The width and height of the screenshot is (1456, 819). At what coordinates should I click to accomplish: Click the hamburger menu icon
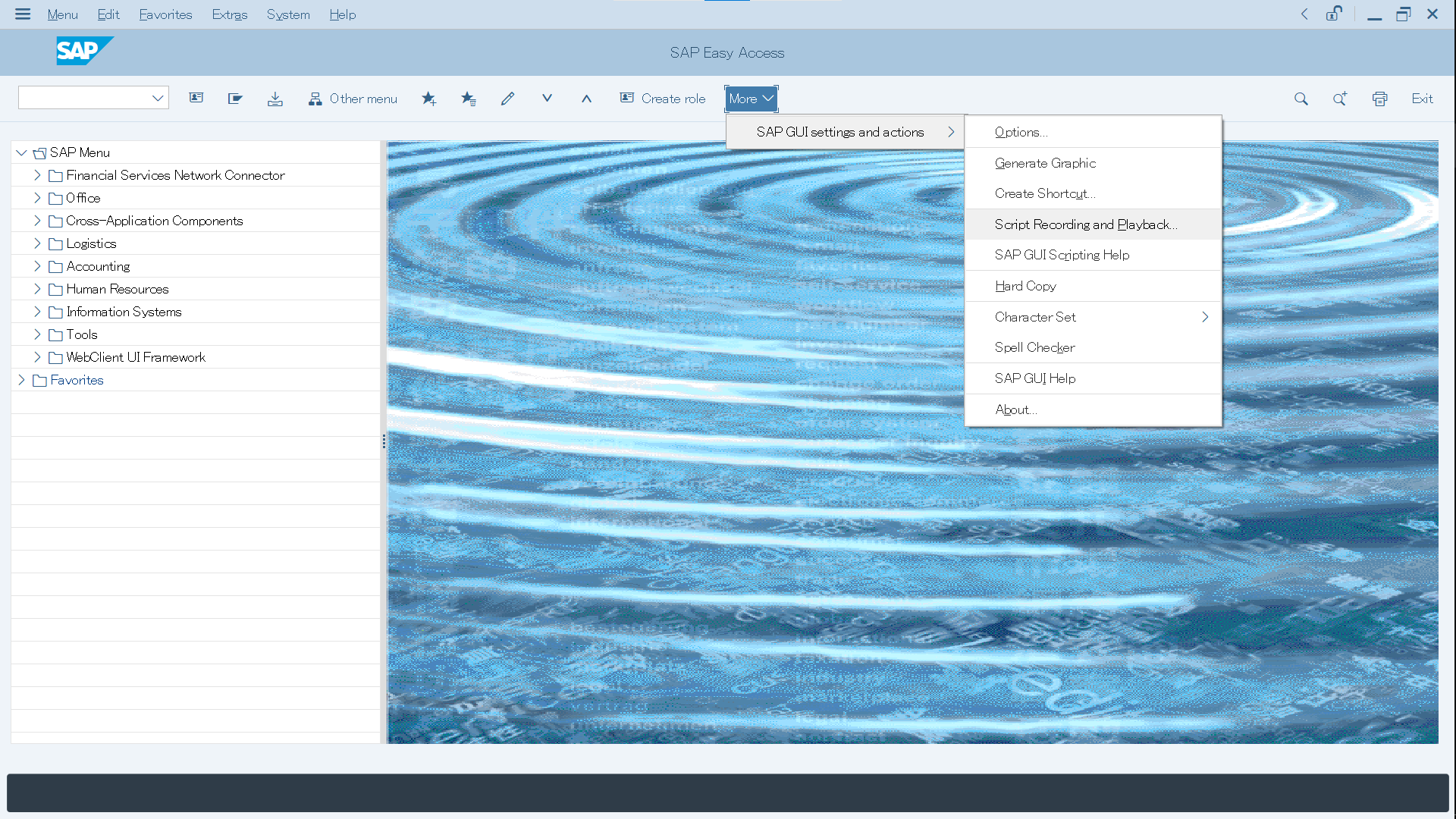[23, 14]
